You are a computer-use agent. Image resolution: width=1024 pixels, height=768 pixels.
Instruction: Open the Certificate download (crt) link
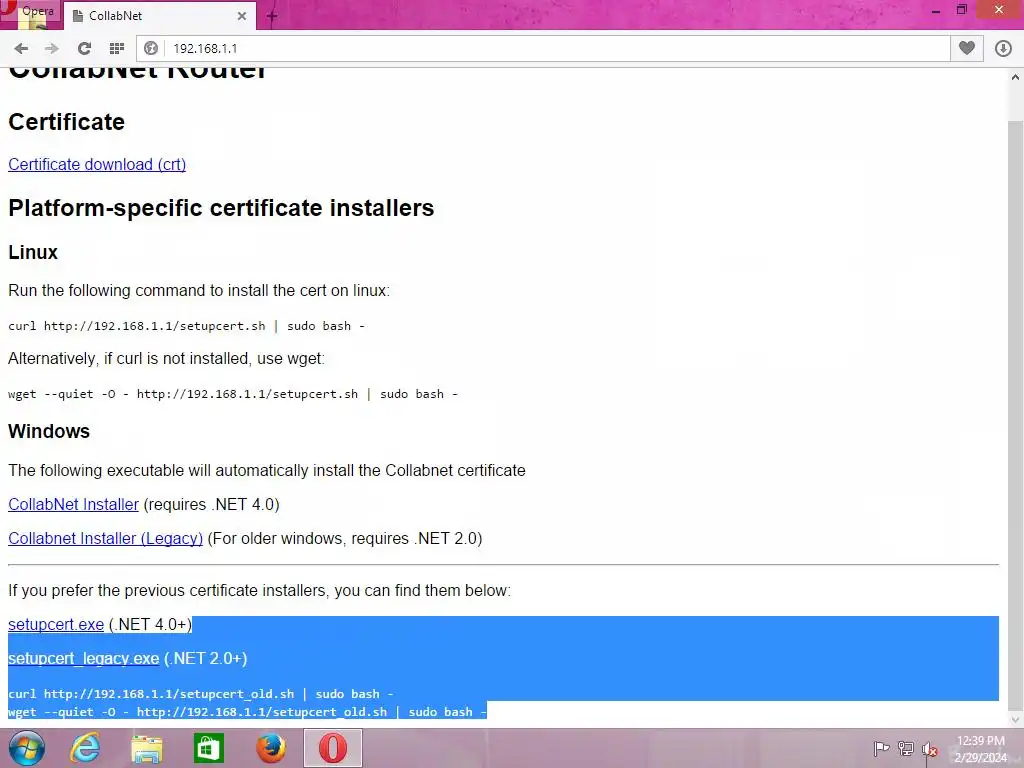coord(97,165)
